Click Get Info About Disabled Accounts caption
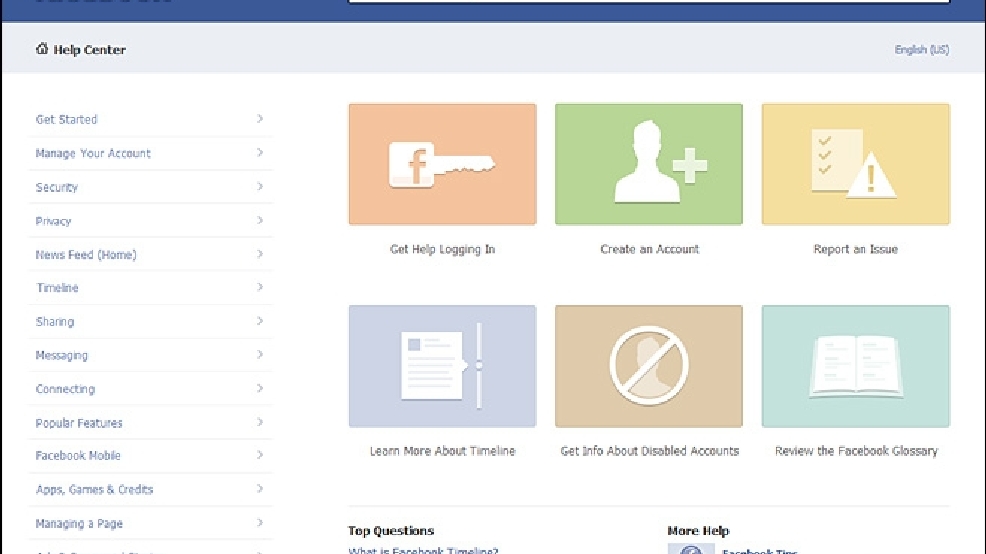The image size is (986, 554). point(650,451)
